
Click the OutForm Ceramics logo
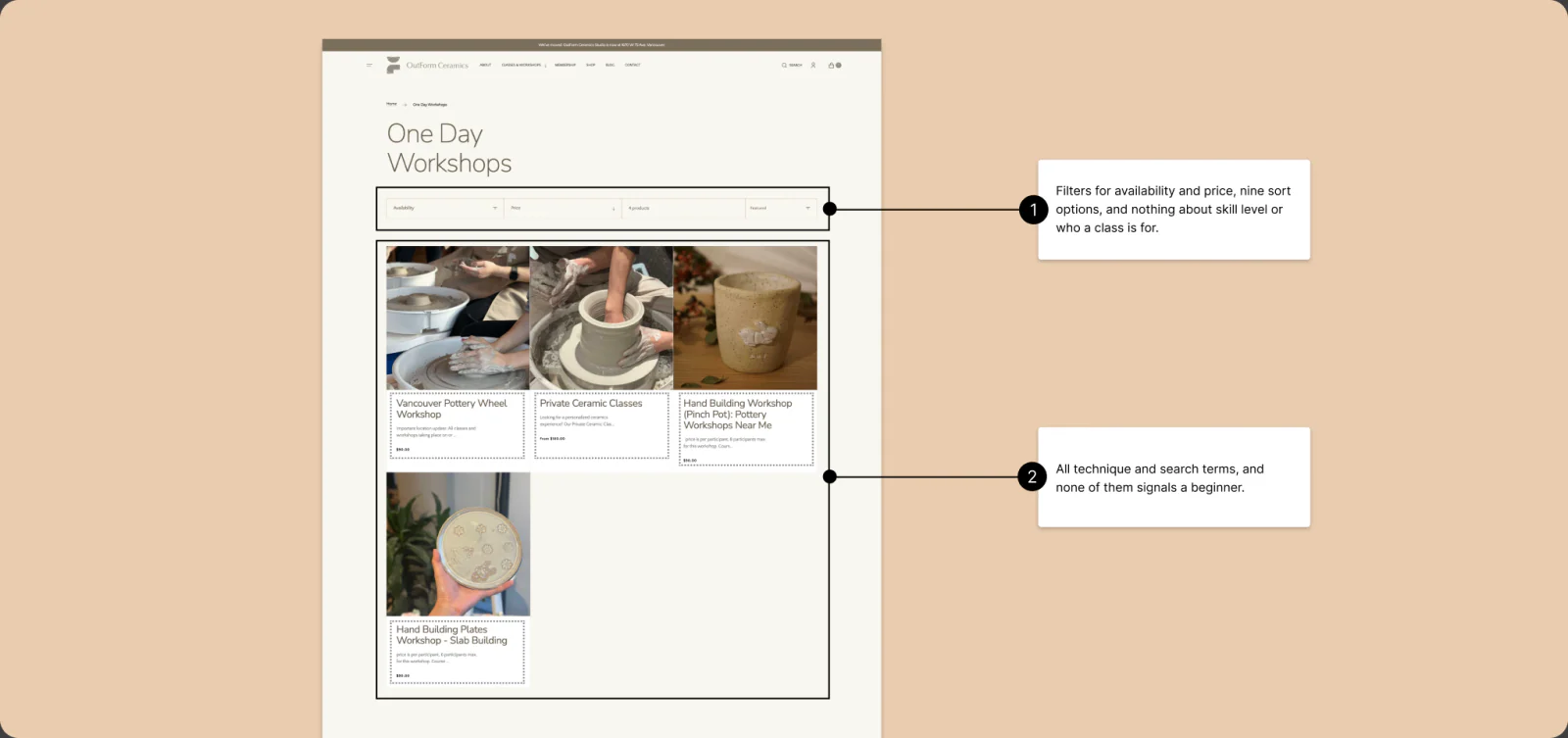coord(427,66)
